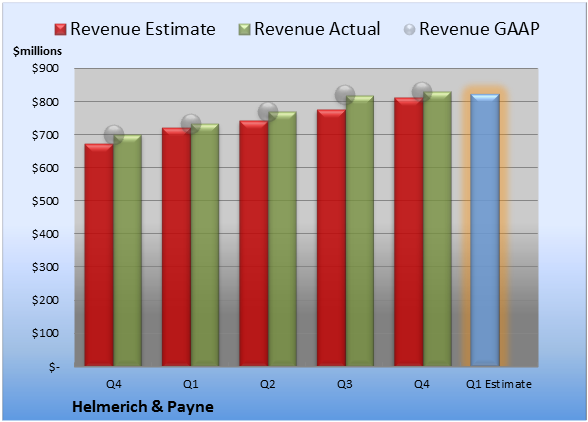The height and width of the screenshot is (422, 588).
Task: Click the 'Q1 Estimate' axis label
Action: [499, 384]
